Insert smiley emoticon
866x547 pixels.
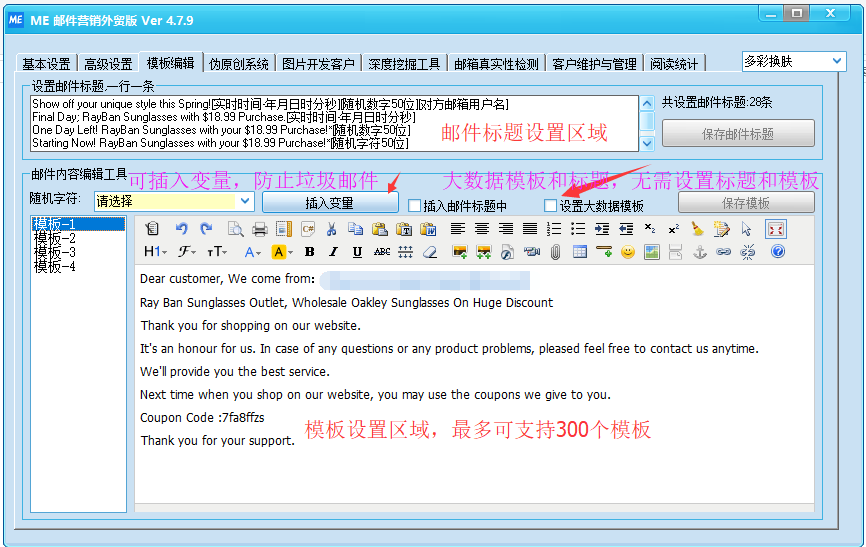pyautogui.click(x=628, y=252)
